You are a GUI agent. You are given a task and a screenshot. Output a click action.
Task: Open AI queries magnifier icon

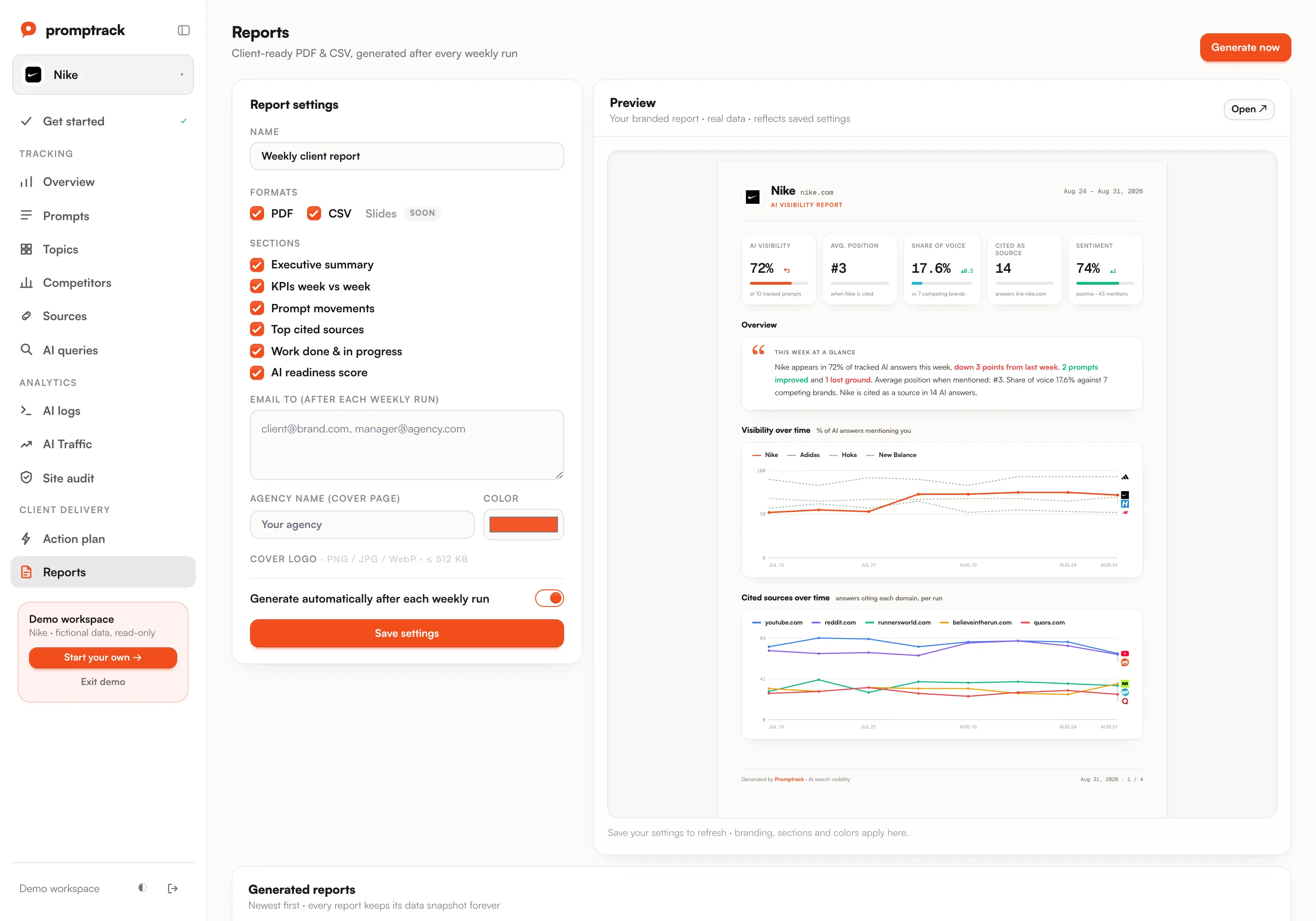[26, 350]
